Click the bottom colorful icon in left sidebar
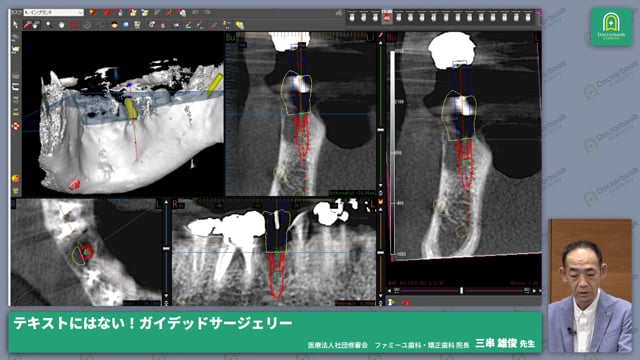 [16, 190]
